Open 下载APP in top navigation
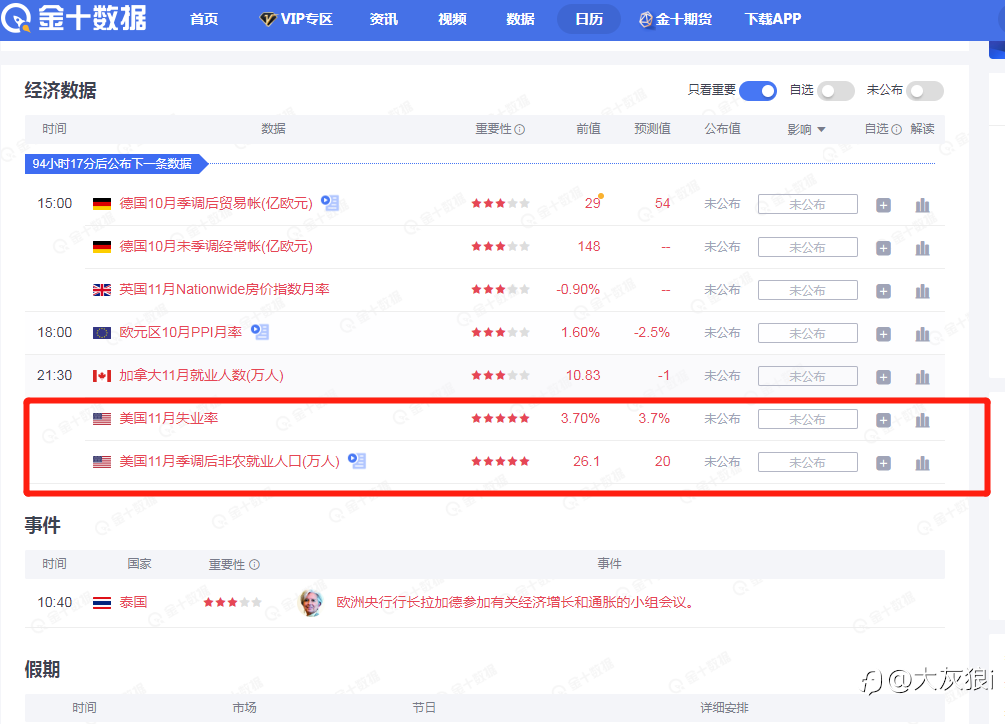Viewport: 1005px width, 724px height. 772,19
